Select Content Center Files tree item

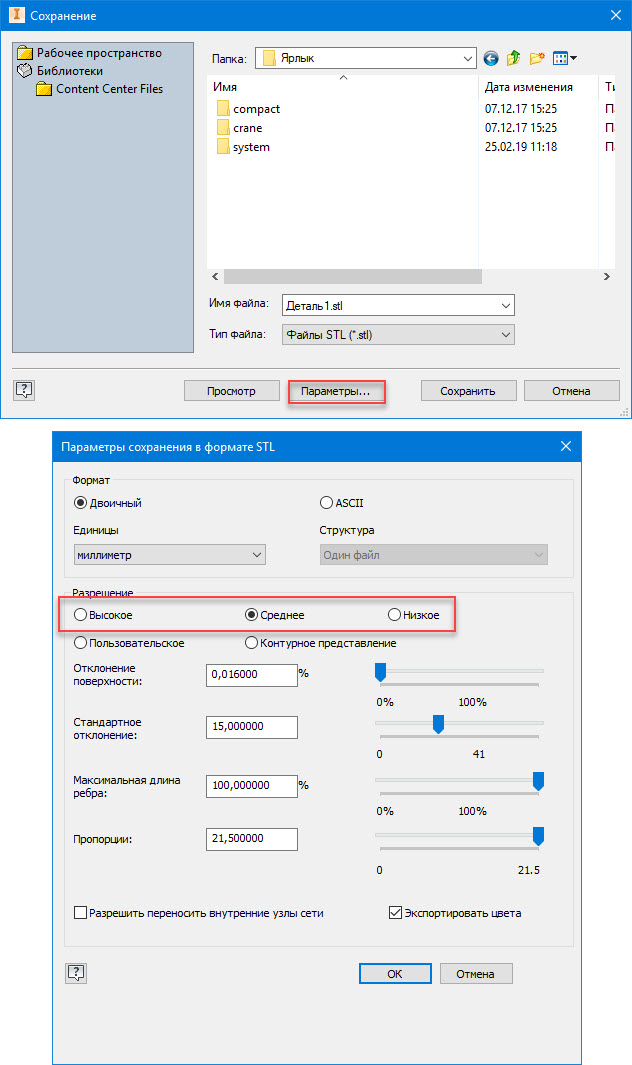point(108,89)
